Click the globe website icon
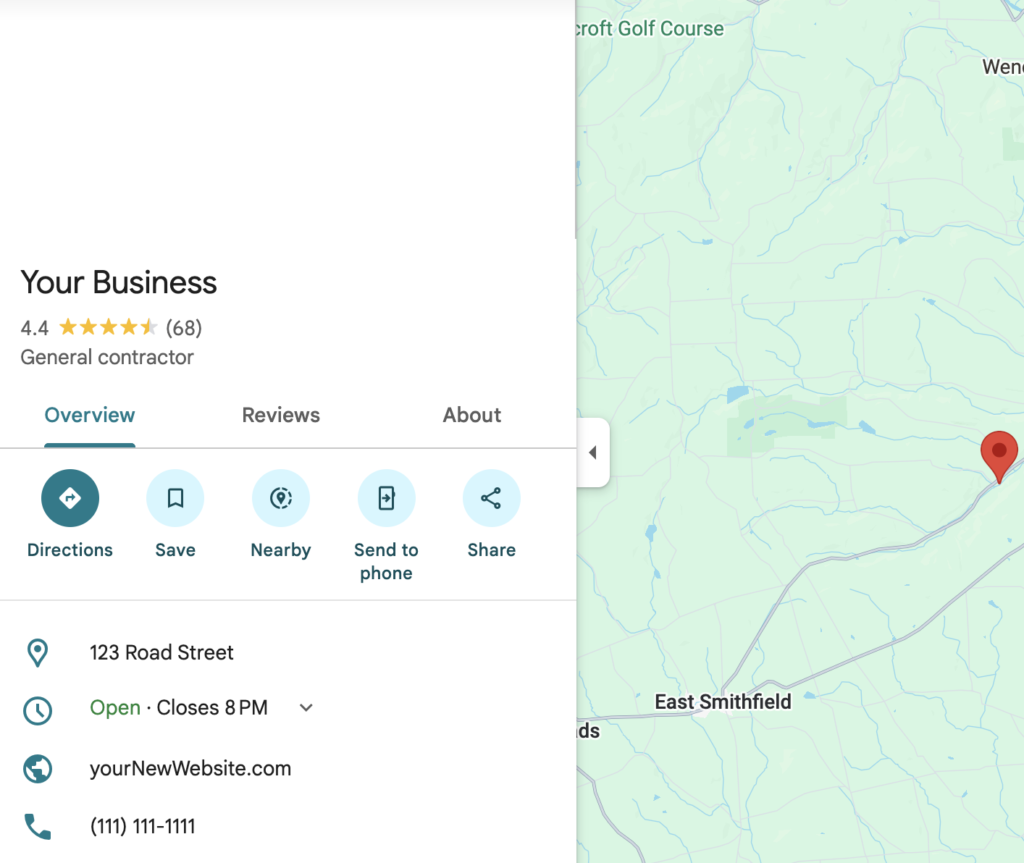The image size is (1024, 863). 37,769
